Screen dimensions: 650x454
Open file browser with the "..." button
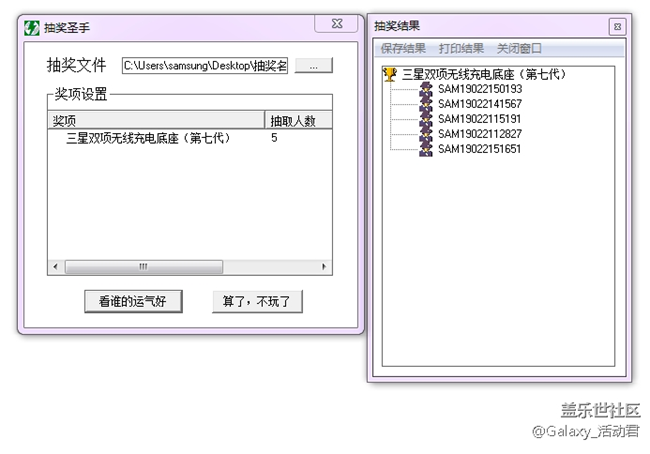click(x=313, y=66)
